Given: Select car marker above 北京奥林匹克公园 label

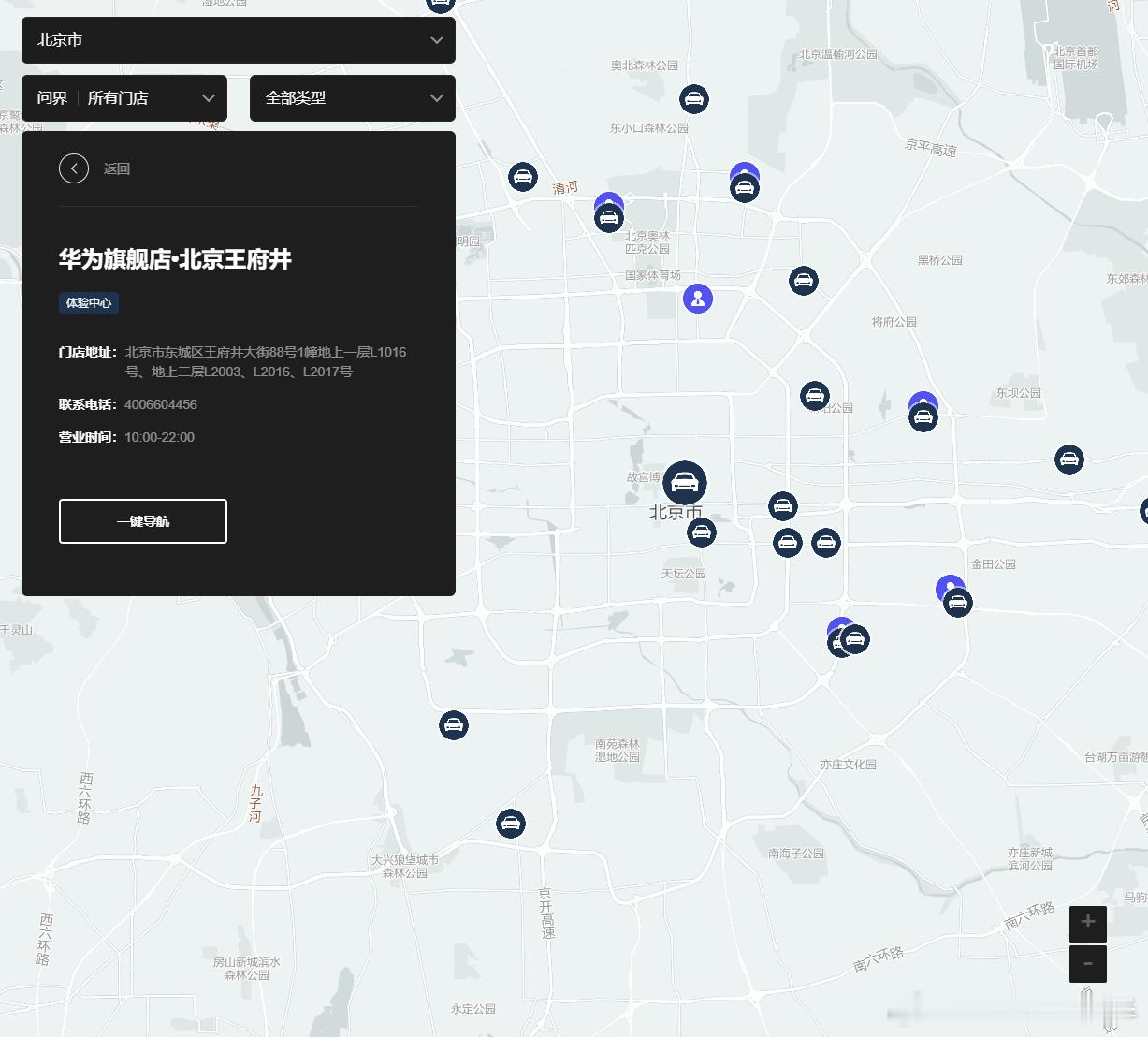Looking at the screenshot, I should [x=608, y=218].
